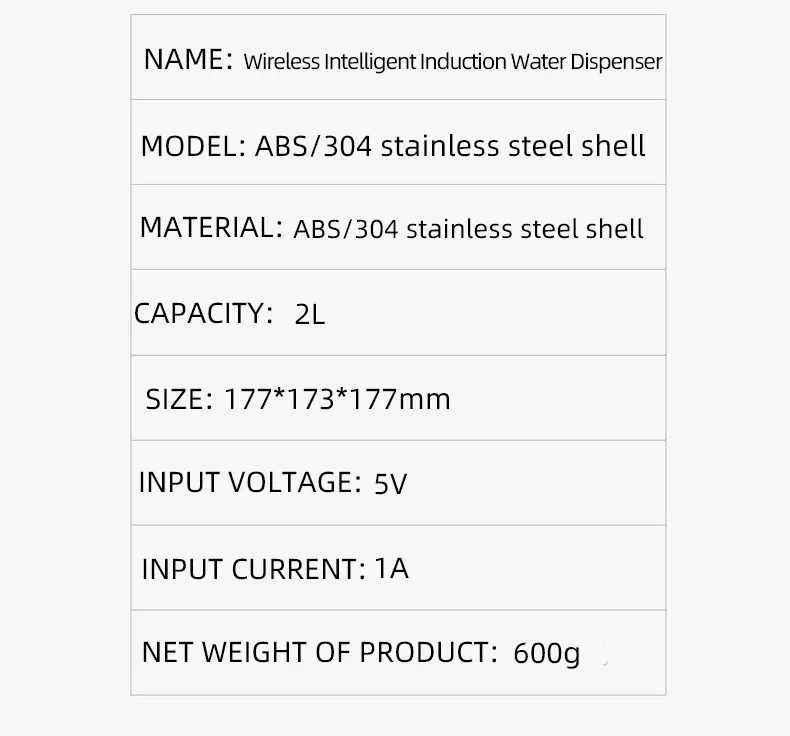
Task: Click ABS/304 stainless steel shell material value
Action: (468, 229)
